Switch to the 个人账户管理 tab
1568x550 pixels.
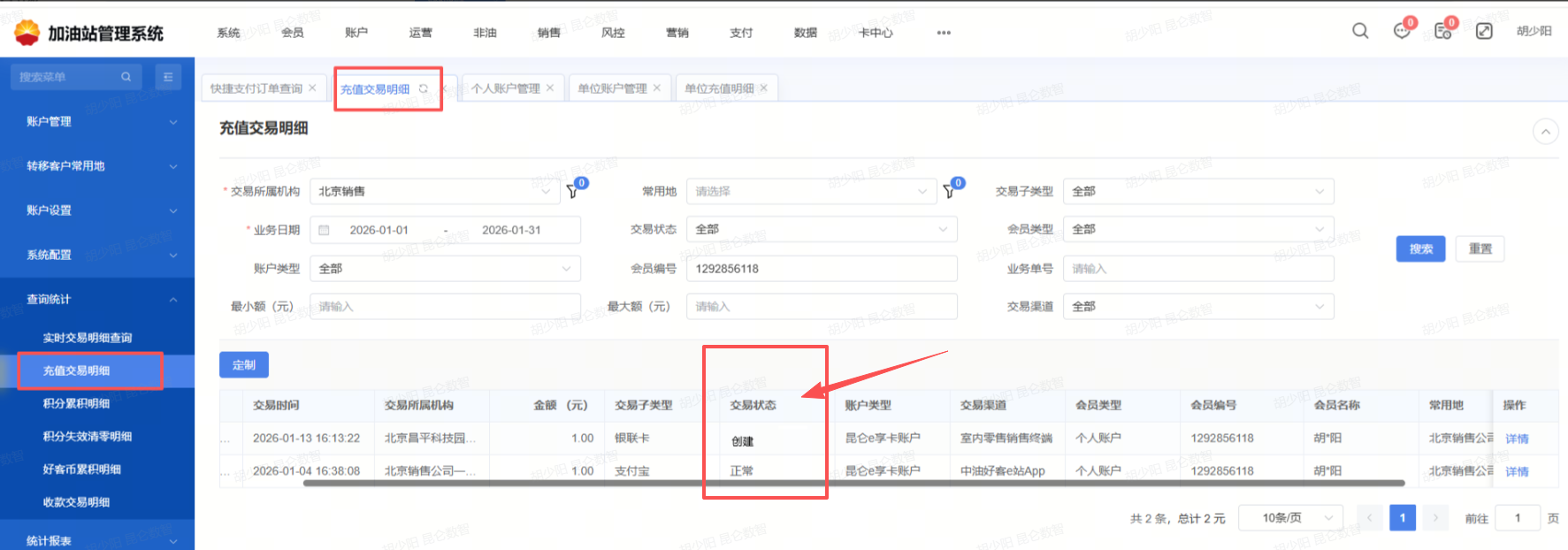point(505,88)
